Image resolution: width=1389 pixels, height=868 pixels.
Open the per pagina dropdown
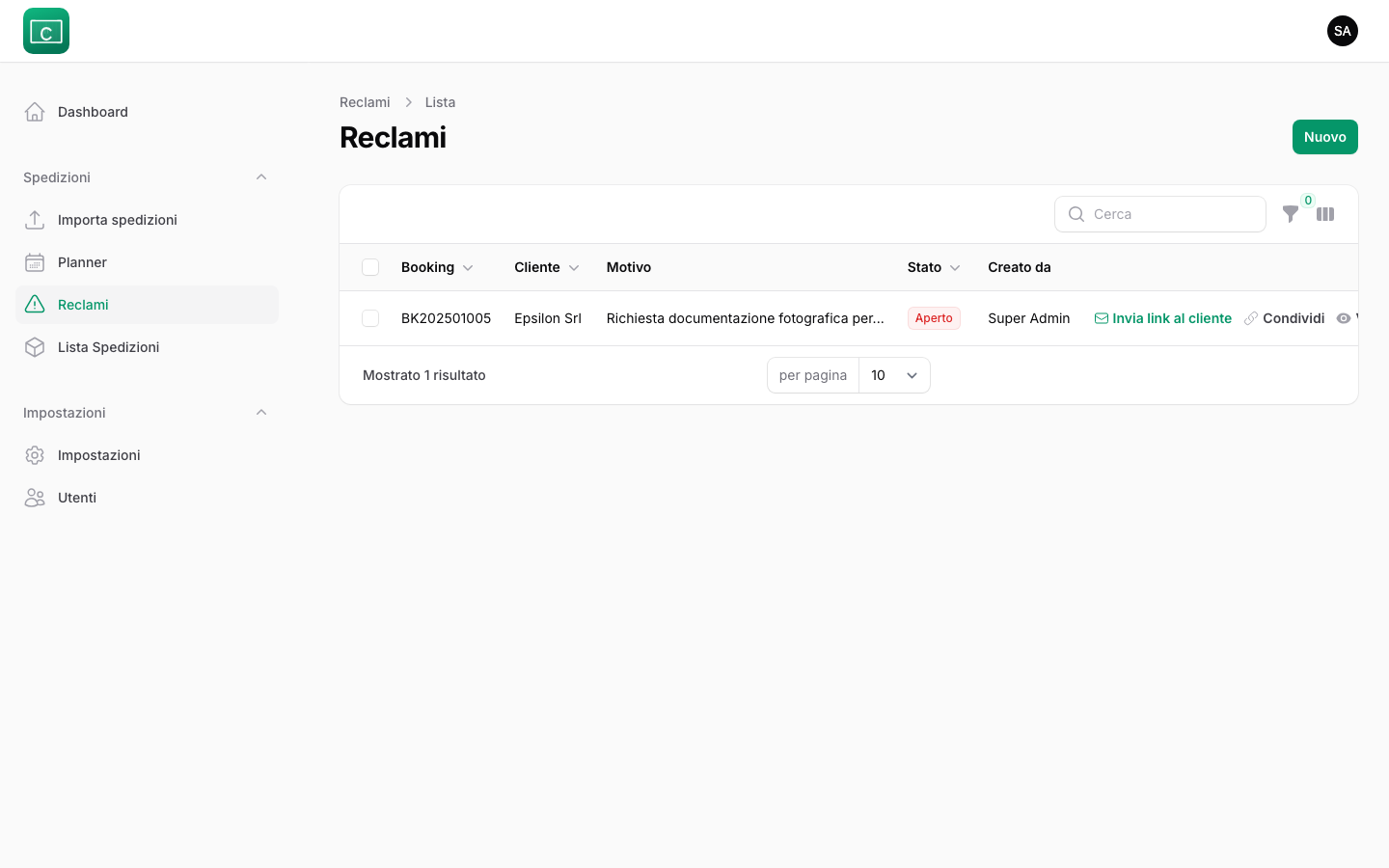coord(893,375)
